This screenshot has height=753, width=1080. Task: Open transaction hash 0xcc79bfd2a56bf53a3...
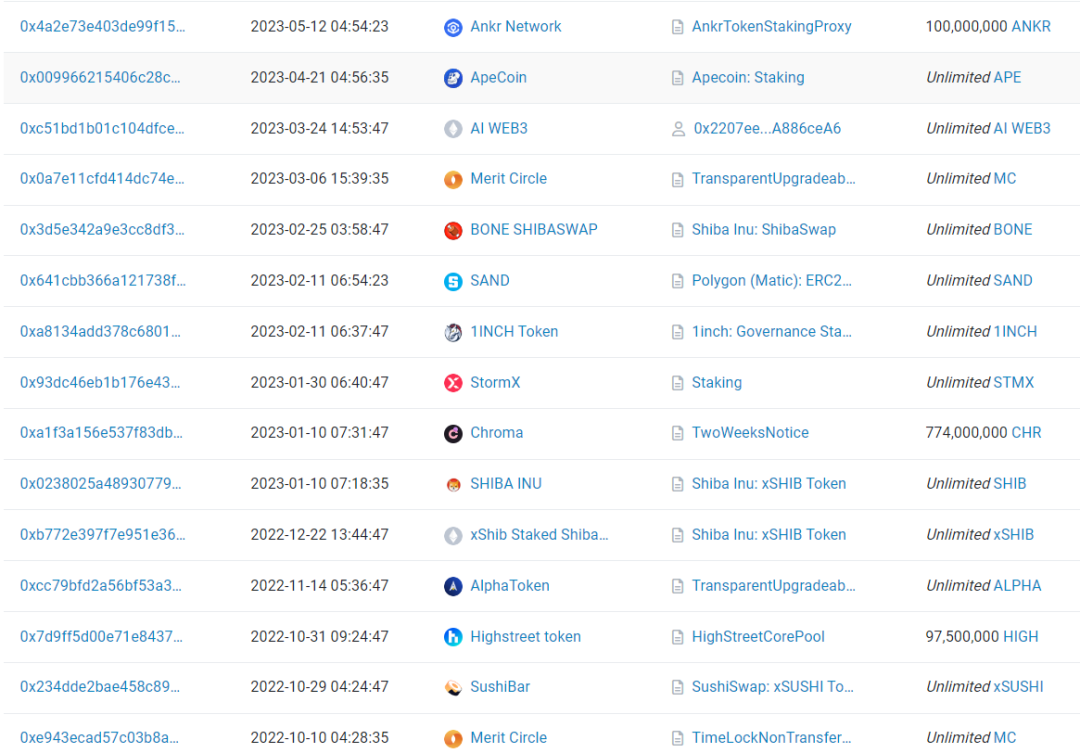[101, 586]
